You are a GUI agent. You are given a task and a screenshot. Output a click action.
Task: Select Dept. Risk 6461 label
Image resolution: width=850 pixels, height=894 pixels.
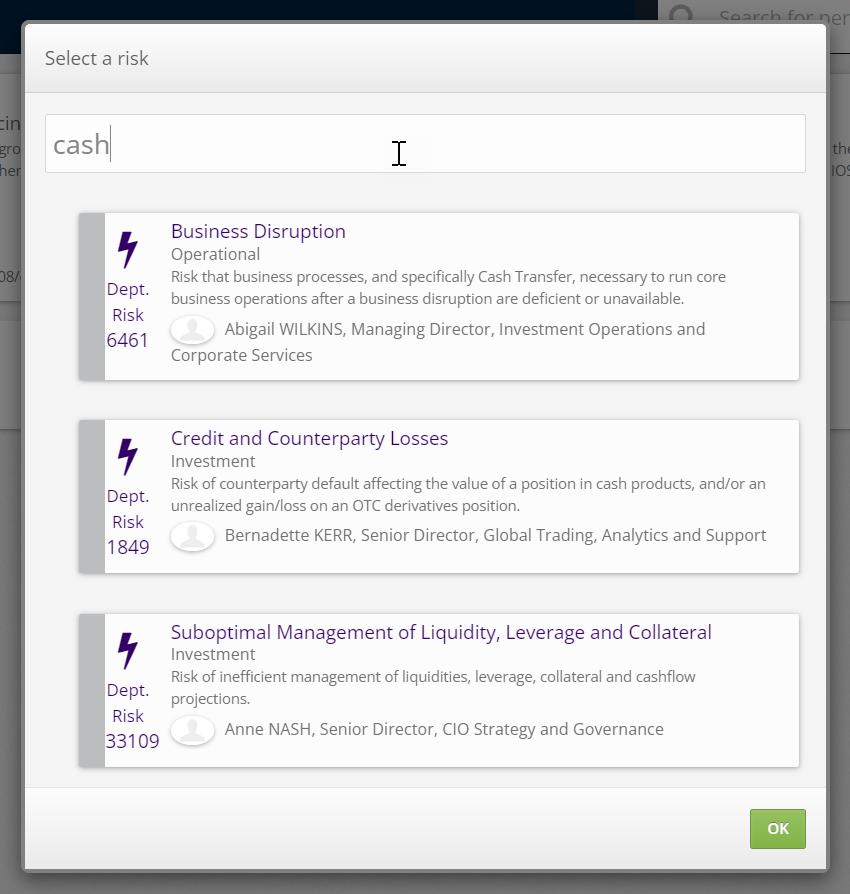point(127,315)
